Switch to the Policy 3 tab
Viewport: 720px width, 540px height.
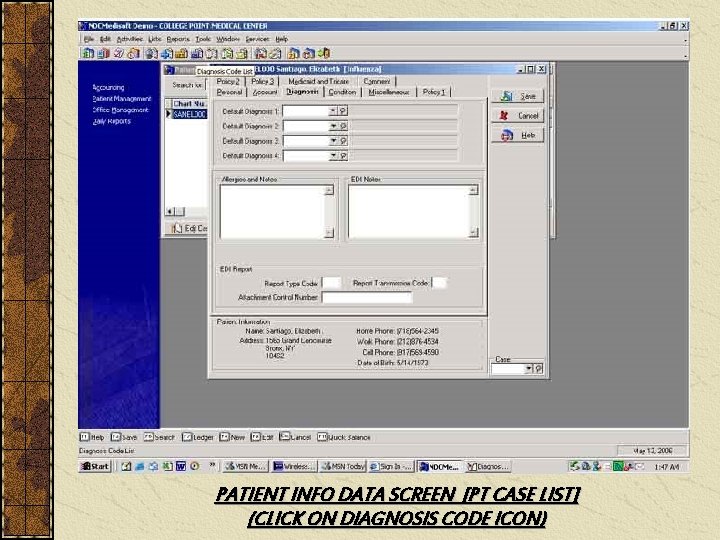click(262, 81)
